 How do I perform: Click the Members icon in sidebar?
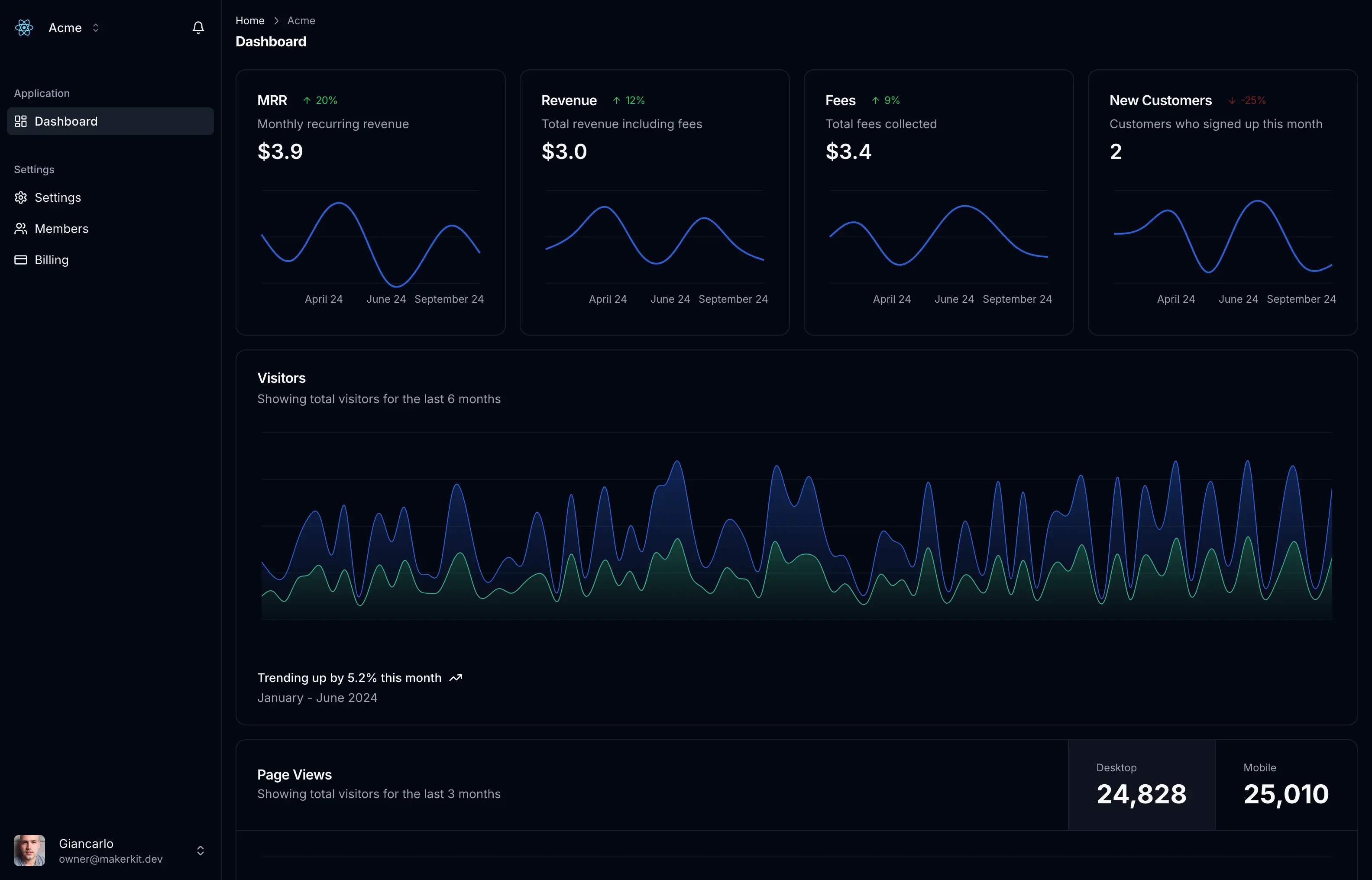21,228
